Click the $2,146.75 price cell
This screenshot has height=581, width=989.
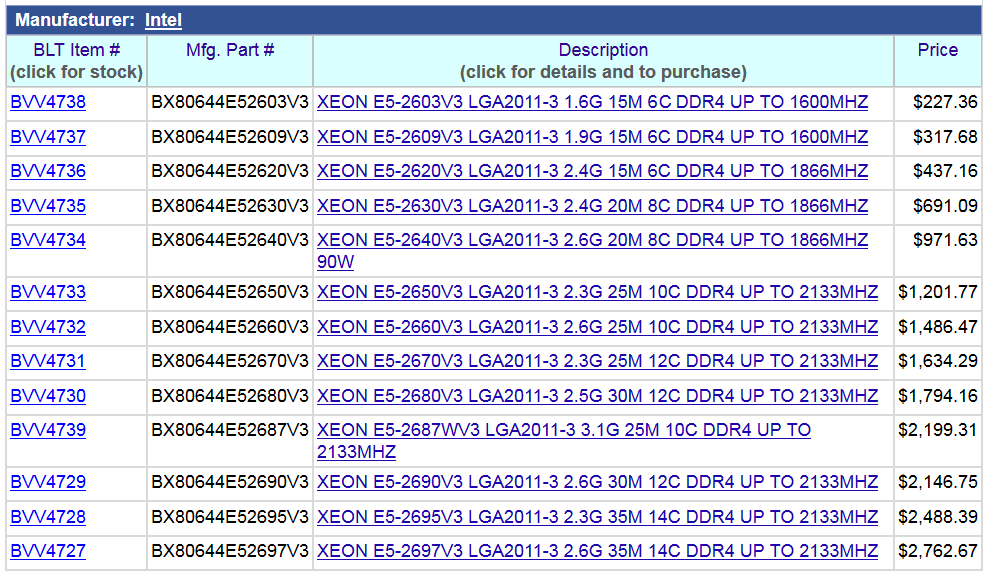pos(938,483)
